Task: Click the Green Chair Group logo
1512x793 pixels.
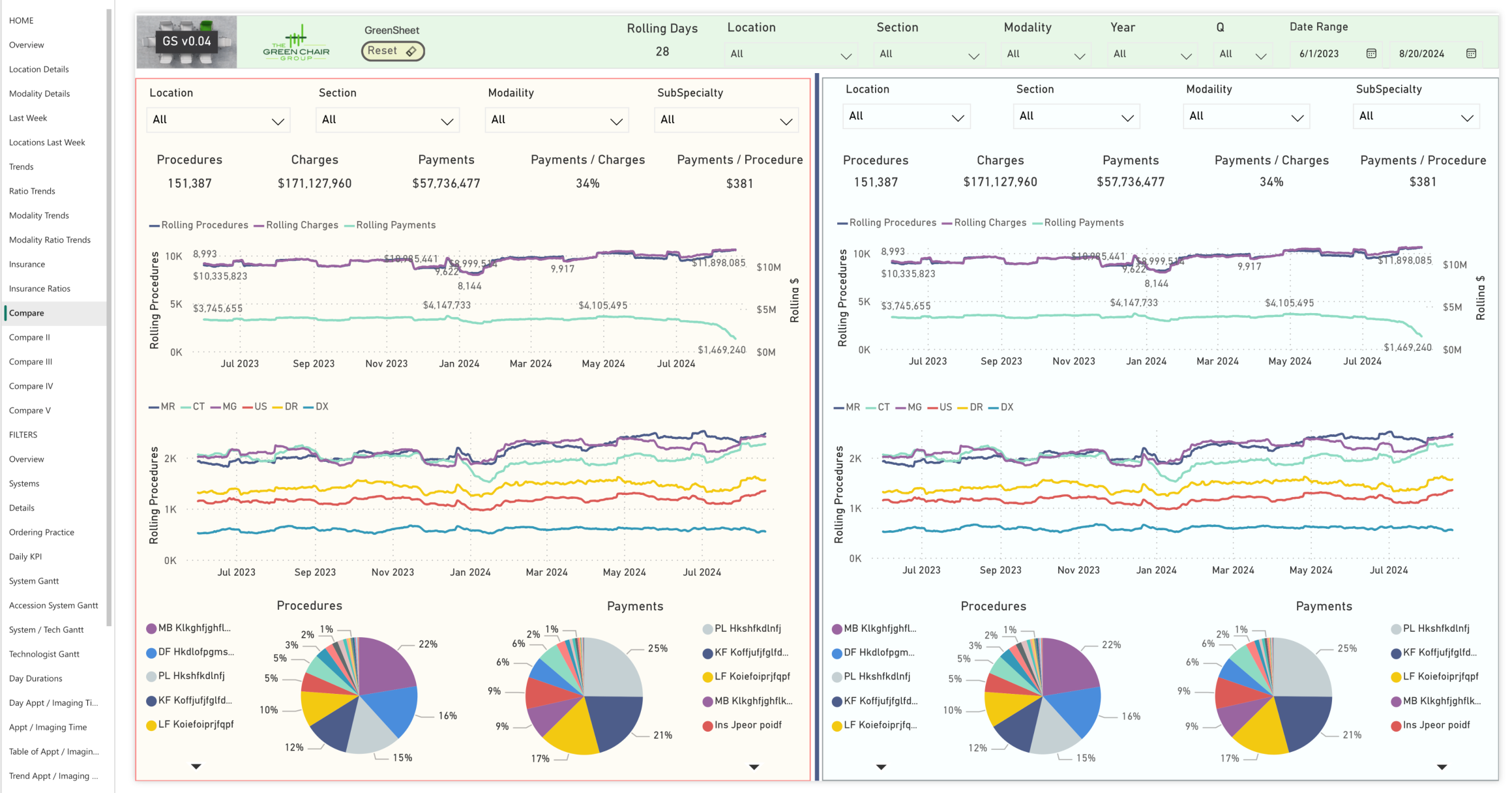Action: tap(296, 42)
